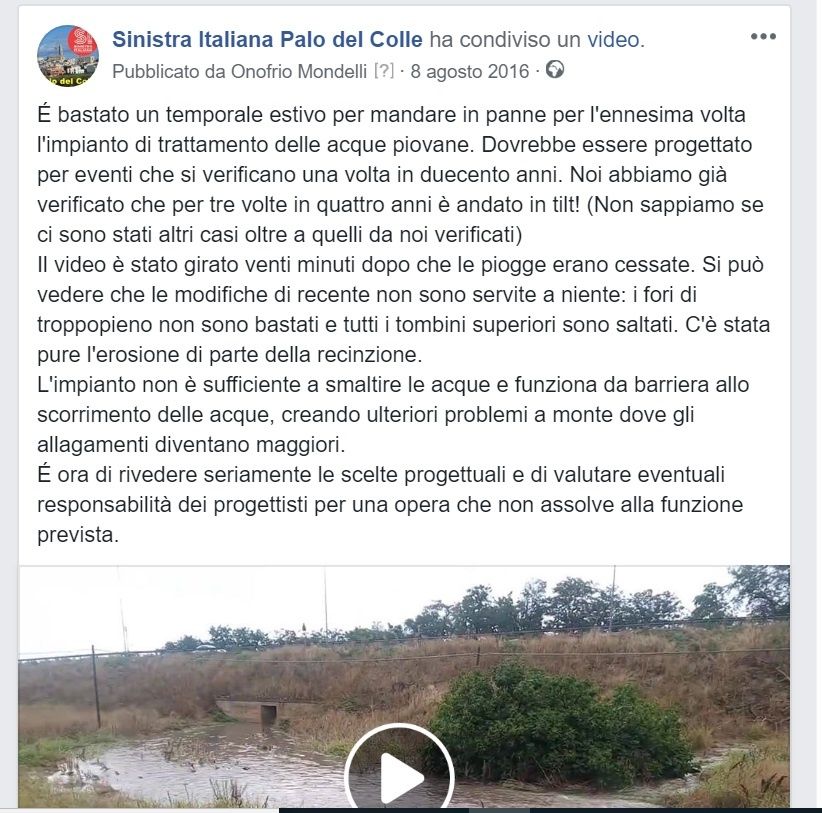822x813 pixels.
Task: Open the 8 agosto 2016 post timestamp
Action: pyautogui.click(x=470, y=71)
